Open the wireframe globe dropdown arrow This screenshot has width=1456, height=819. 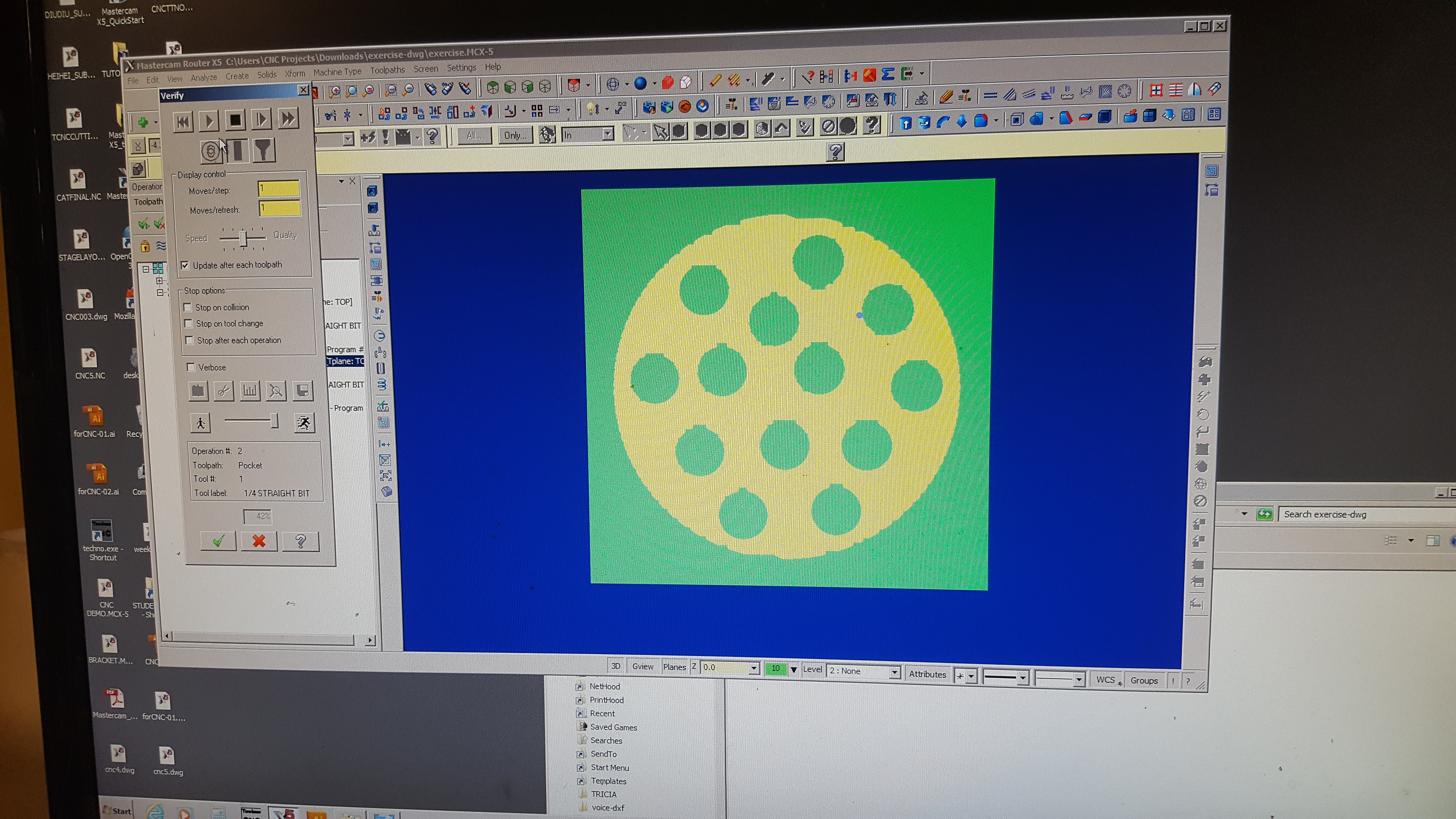[626, 84]
